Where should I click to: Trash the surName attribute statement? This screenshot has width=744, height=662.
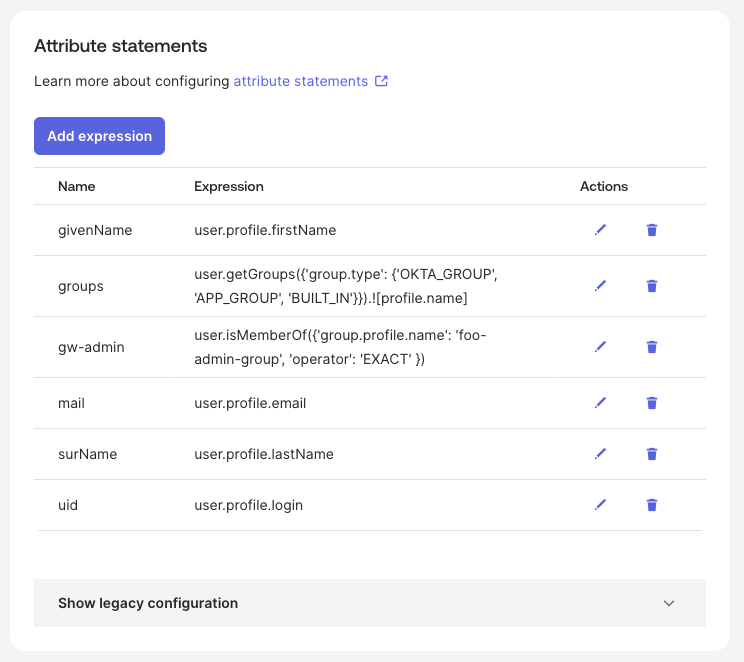[652, 454]
